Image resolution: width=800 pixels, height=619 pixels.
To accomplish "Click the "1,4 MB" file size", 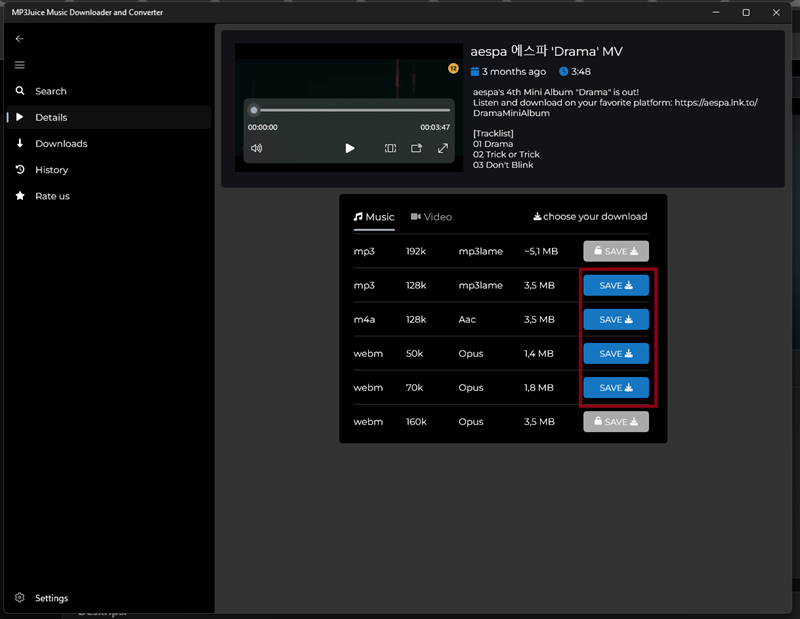I will (x=539, y=354).
